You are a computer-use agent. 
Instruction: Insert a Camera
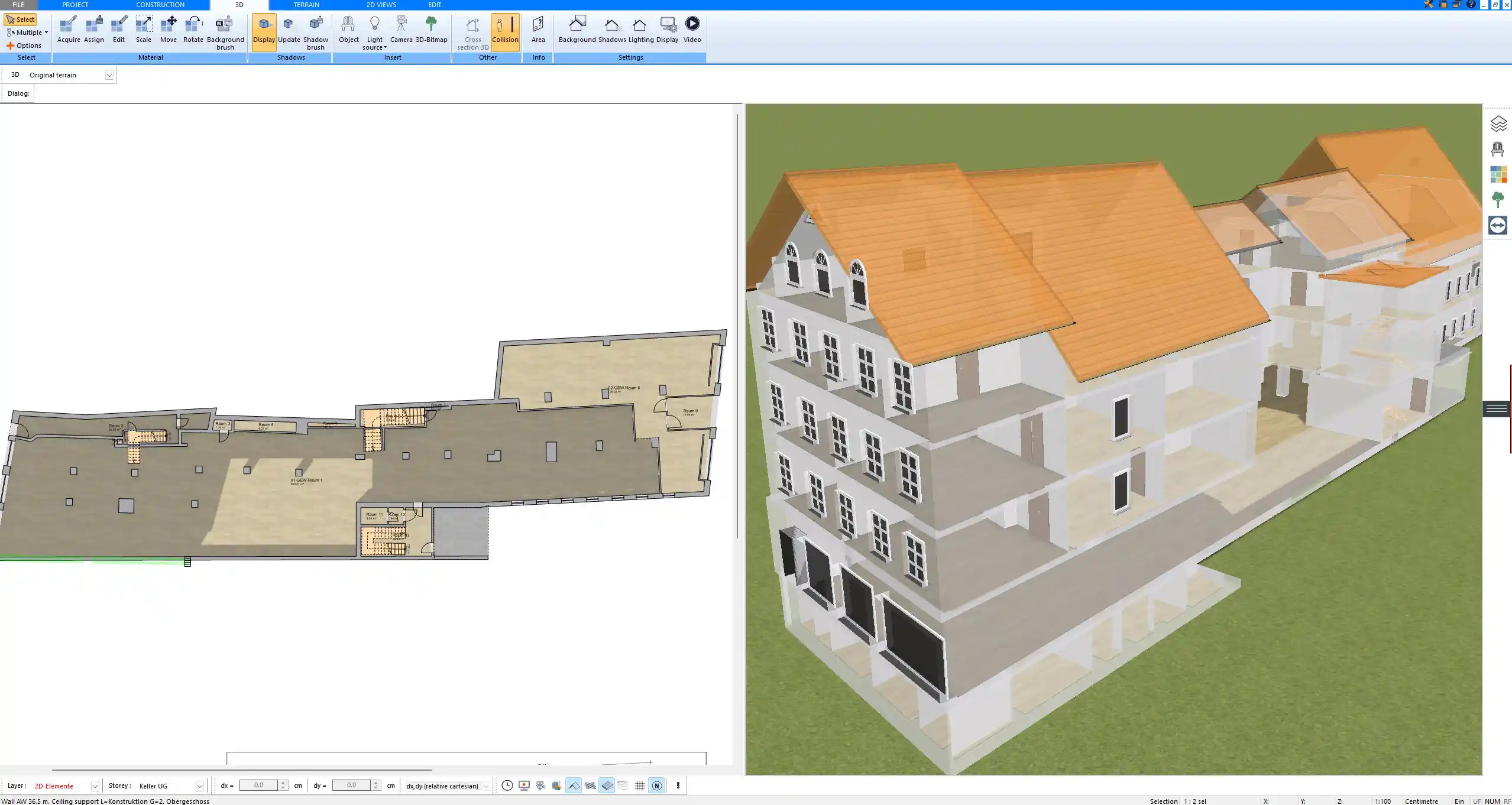(x=401, y=30)
